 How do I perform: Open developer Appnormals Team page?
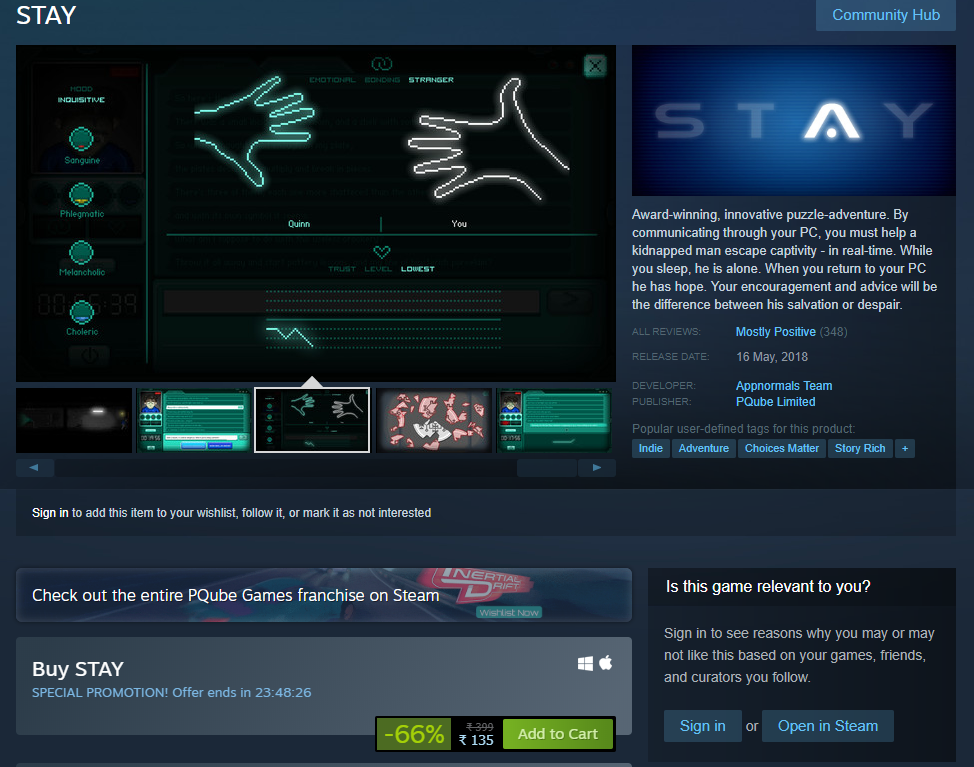click(784, 386)
